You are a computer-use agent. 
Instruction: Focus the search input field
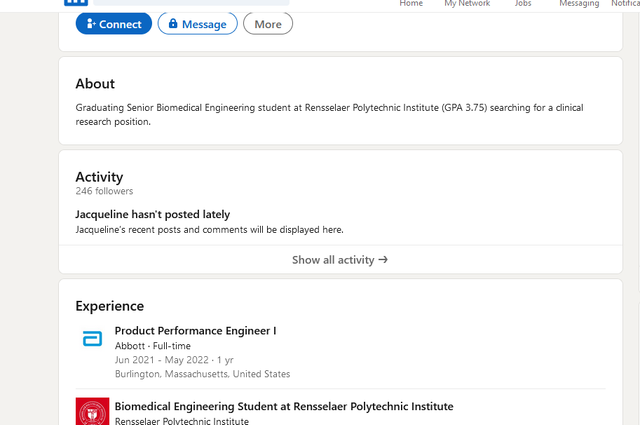191,2
